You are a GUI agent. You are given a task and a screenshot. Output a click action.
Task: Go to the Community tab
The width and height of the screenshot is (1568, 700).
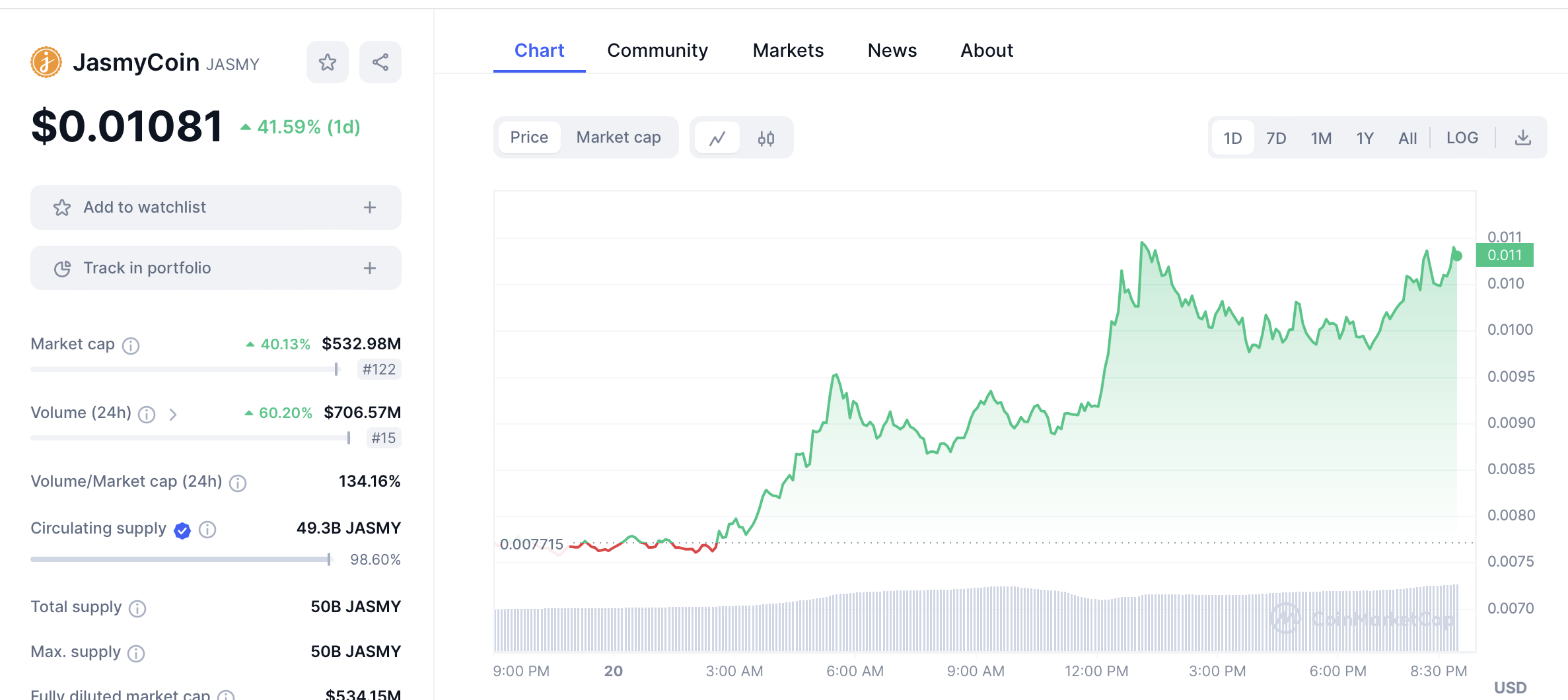tap(657, 50)
